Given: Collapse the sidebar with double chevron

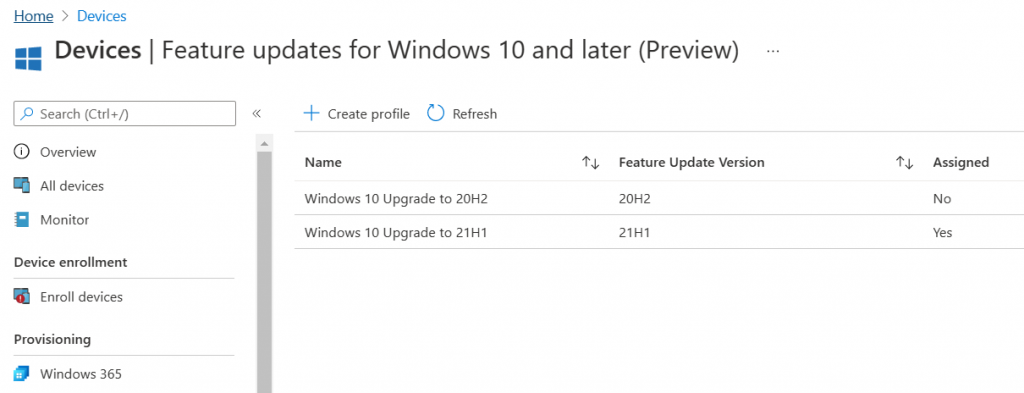Looking at the screenshot, I should (x=257, y=114).
